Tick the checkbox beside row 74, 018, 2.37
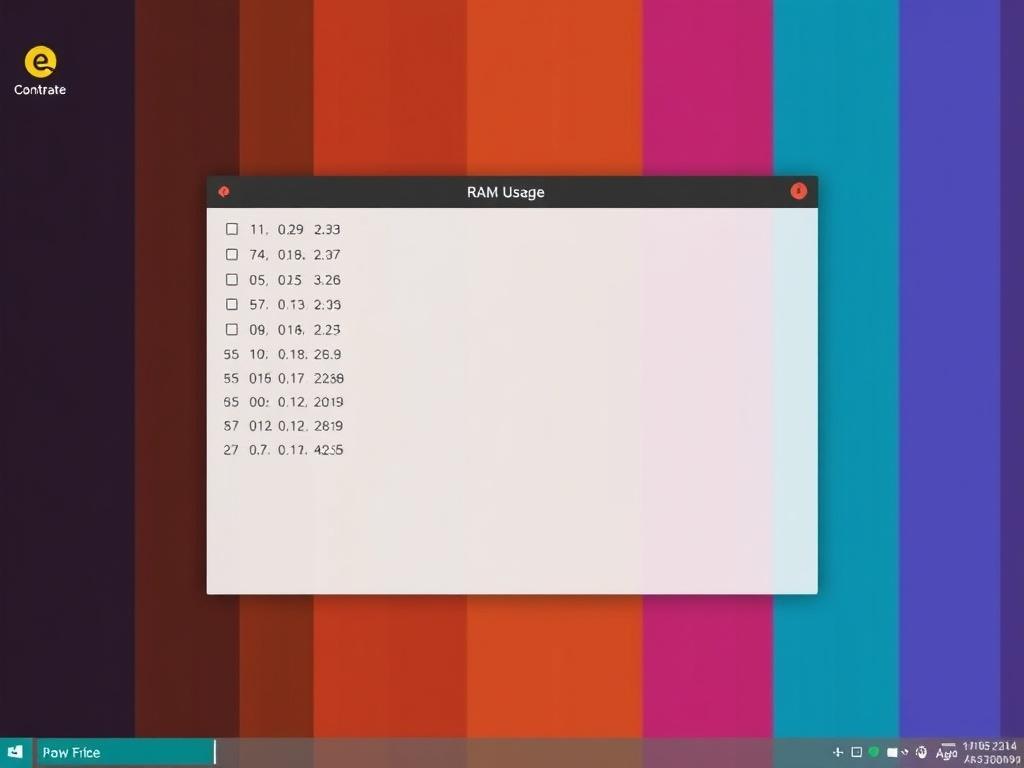This screenshot has height=768, width=1024. tap(232, 255)
